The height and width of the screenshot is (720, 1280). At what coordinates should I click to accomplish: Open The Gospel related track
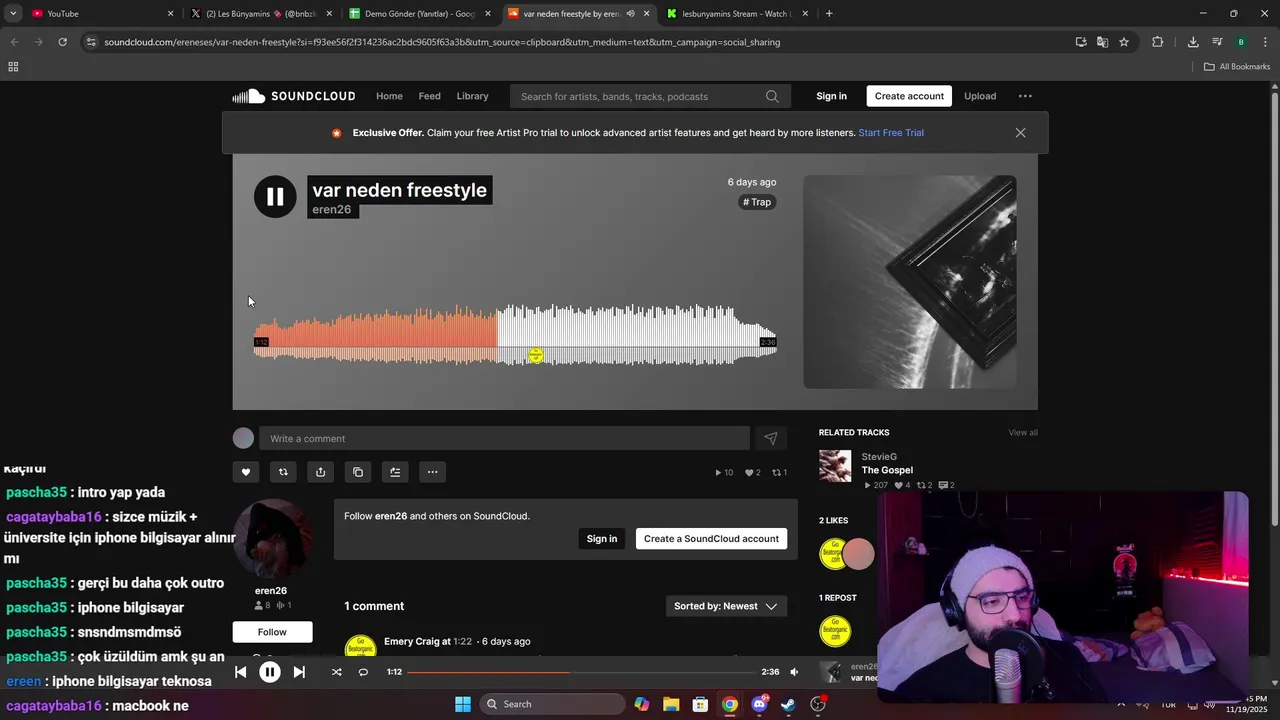click(887, 470)
